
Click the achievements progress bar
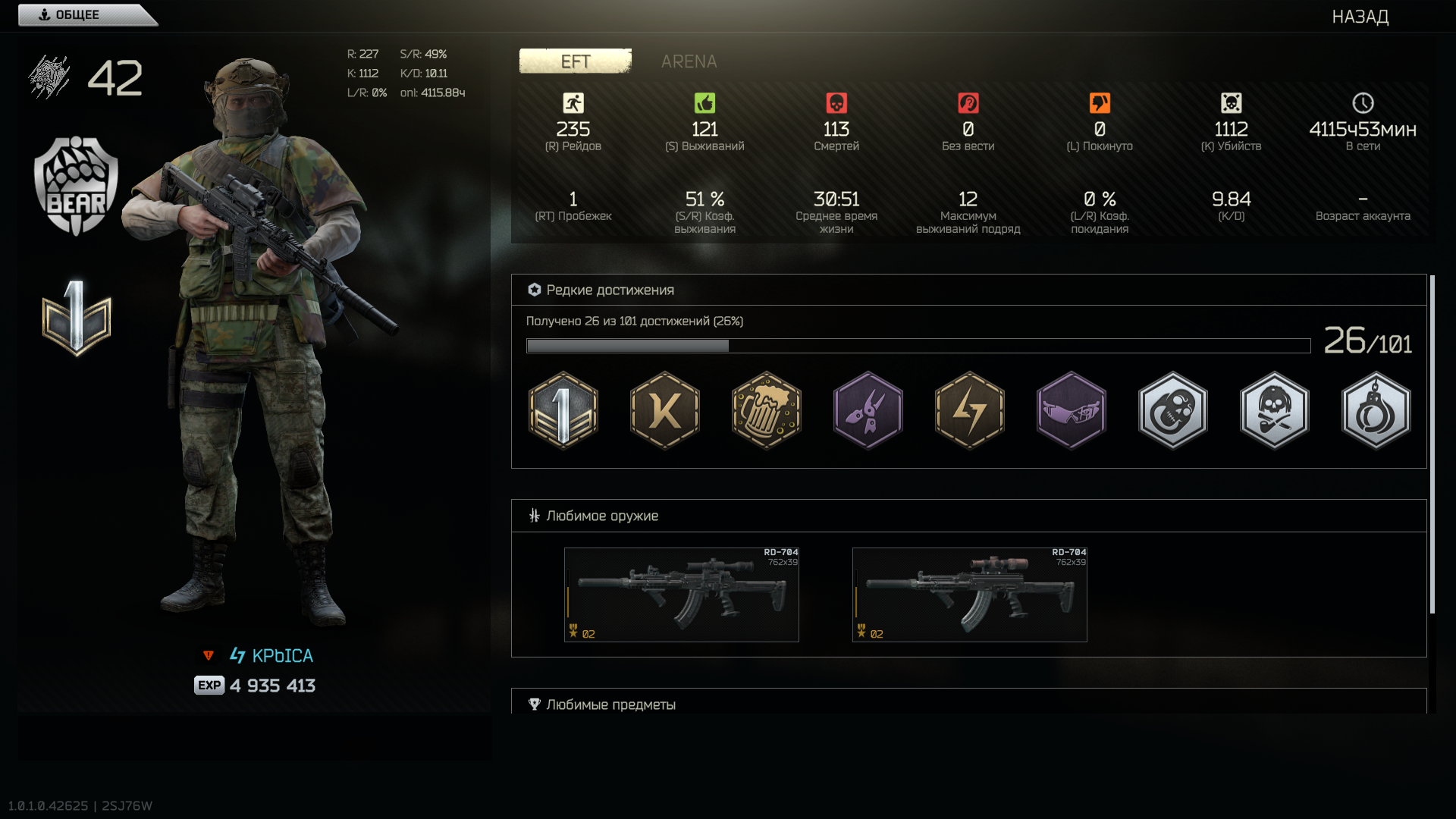[918, 346]
